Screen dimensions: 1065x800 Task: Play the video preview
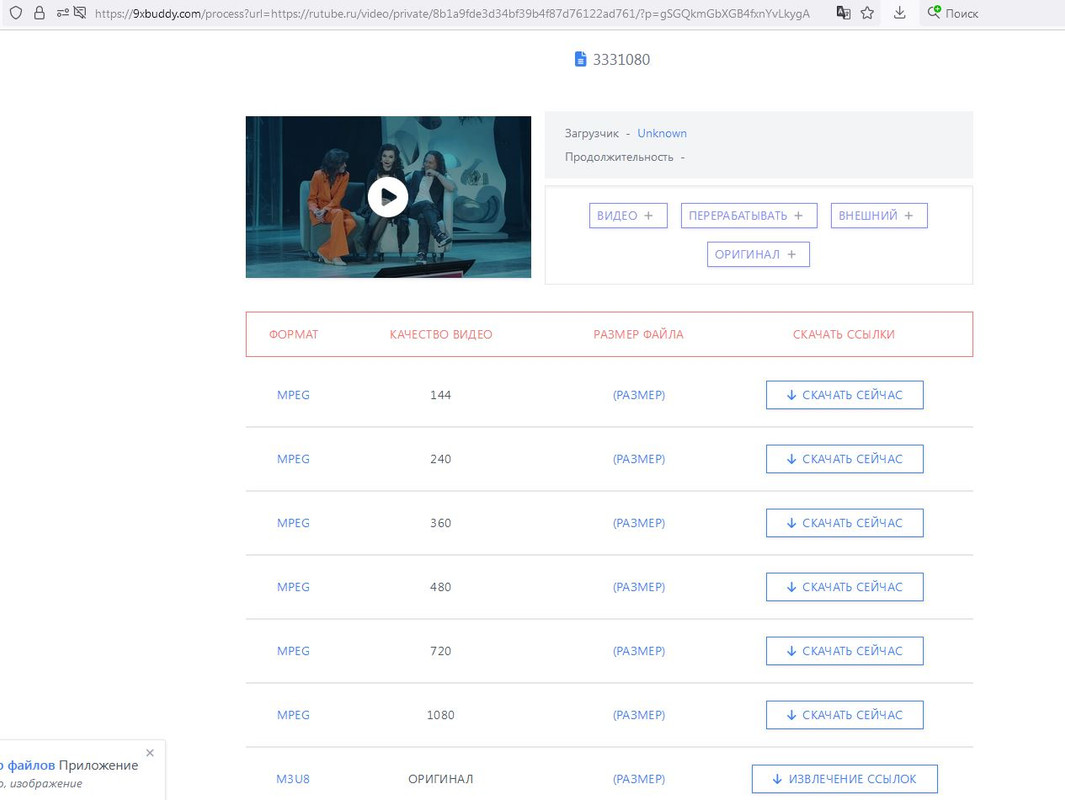click(x=388, y=197)
